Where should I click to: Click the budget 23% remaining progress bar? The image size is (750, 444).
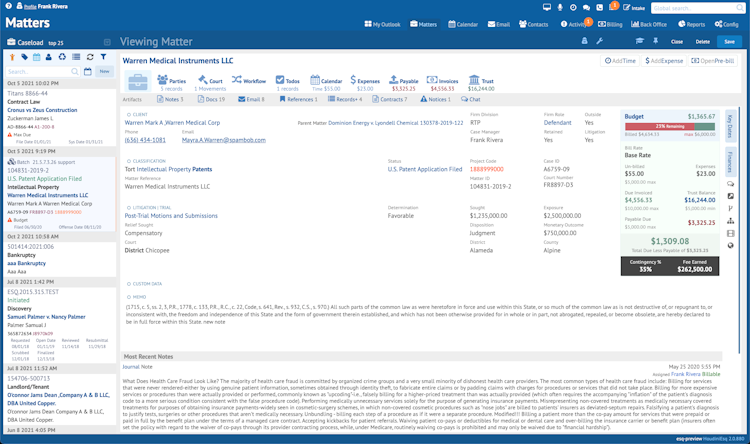pyautogui.click(x=670, y=126)
